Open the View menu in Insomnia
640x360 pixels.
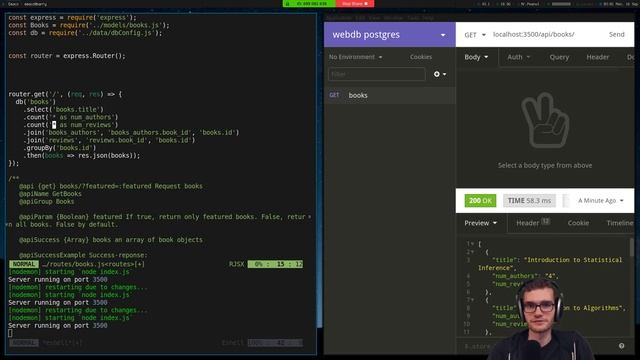(374, 18)
